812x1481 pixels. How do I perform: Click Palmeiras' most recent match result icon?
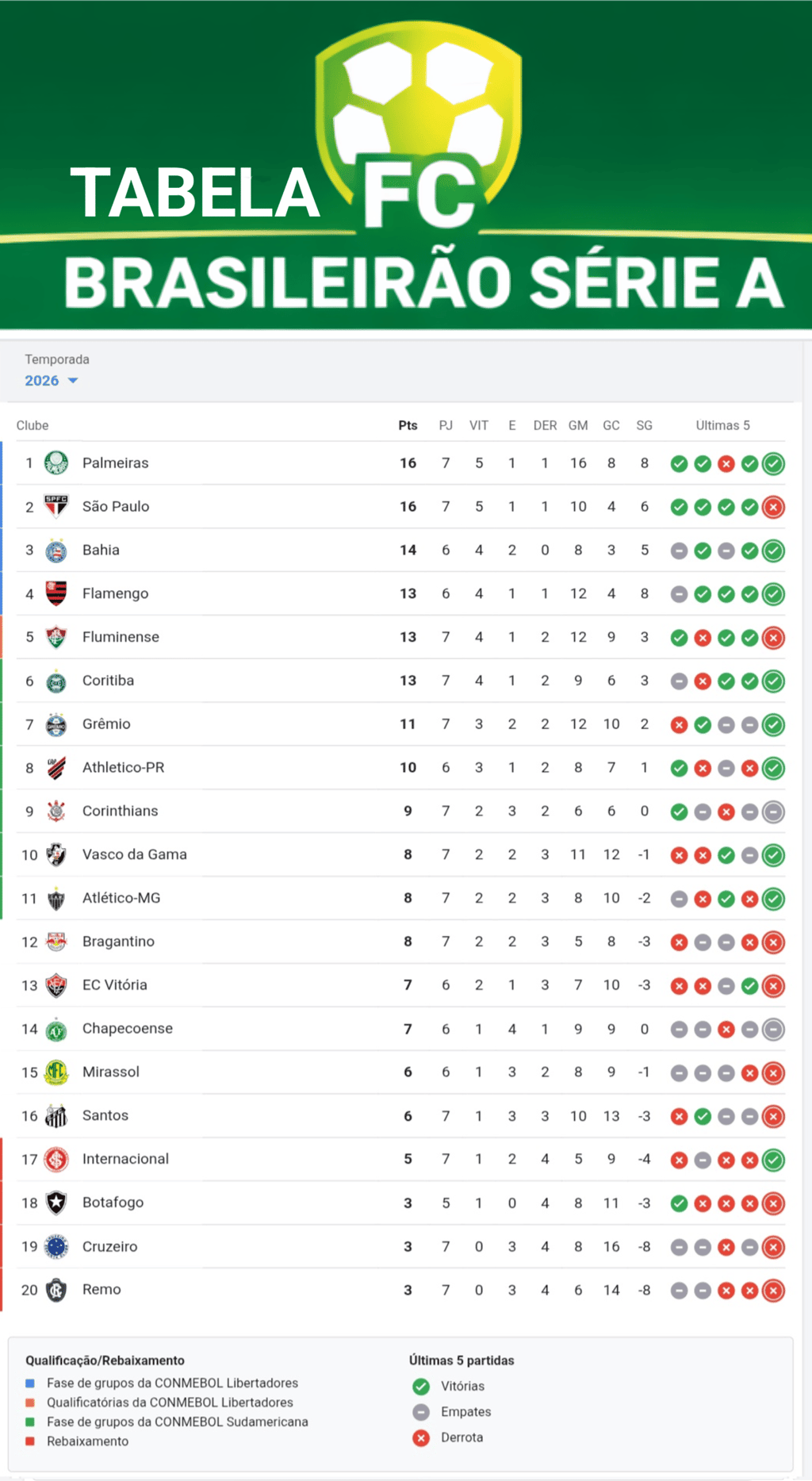(773, 464)
